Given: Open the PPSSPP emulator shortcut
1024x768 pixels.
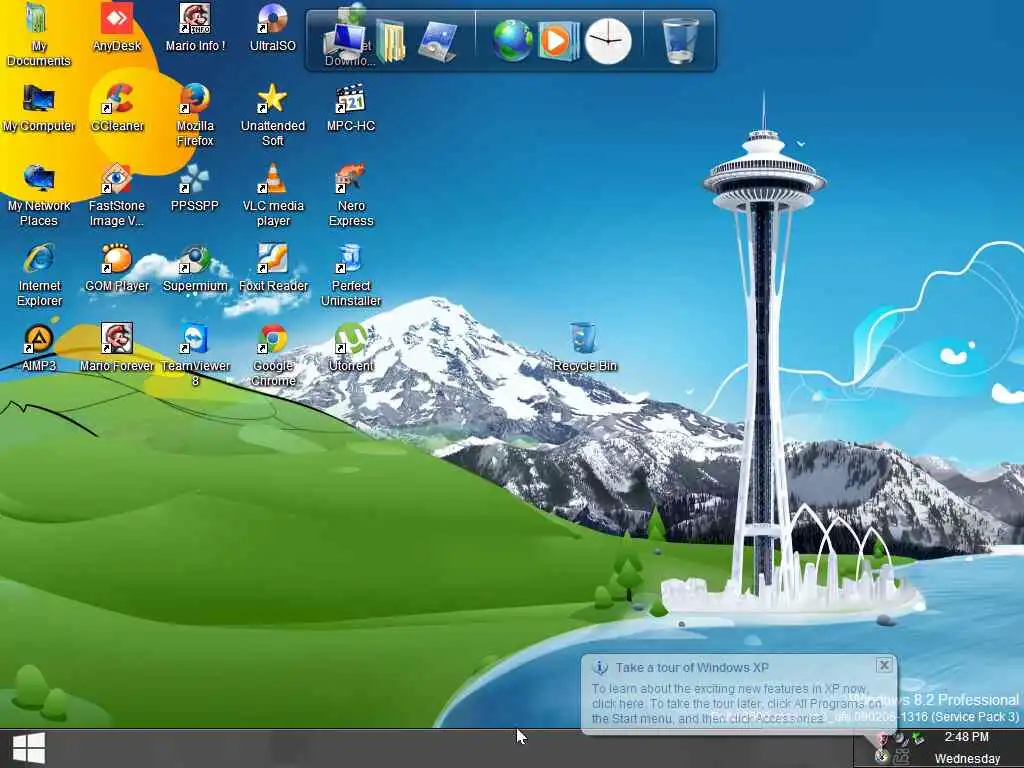Looking at the screenshot, I should click(195, 188).
